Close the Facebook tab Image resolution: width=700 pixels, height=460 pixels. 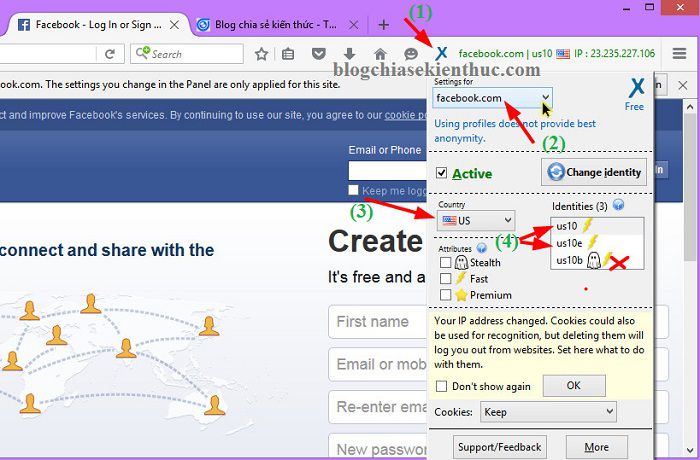(175, 25)
